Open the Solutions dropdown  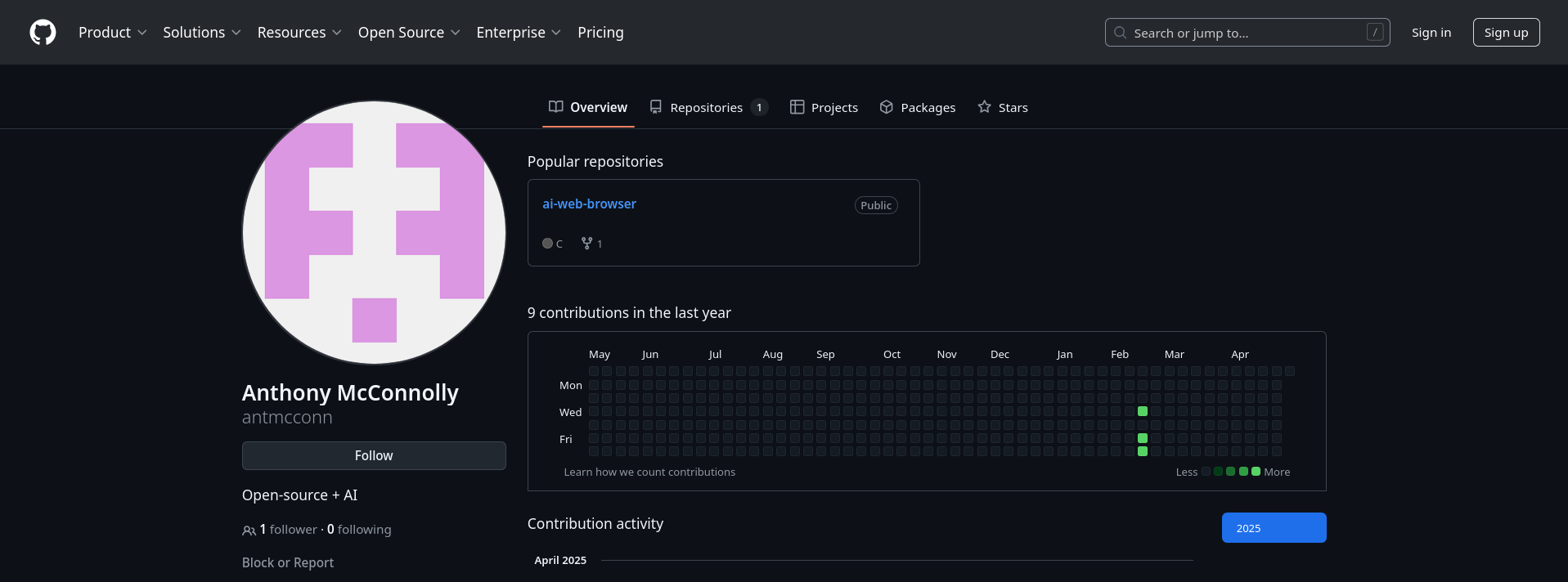201,33
